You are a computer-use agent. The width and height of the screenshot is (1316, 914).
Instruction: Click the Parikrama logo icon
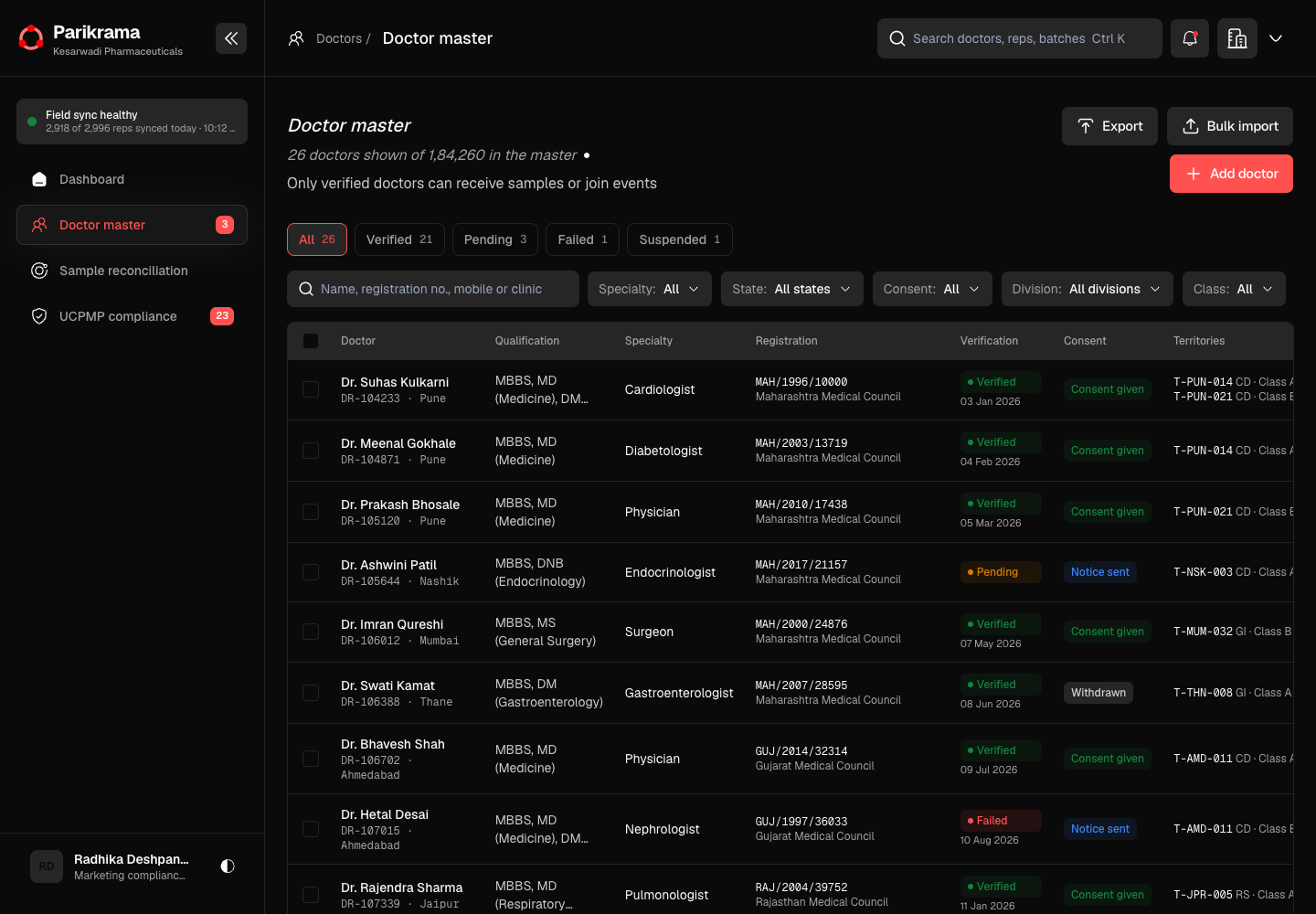pos(31,38)
